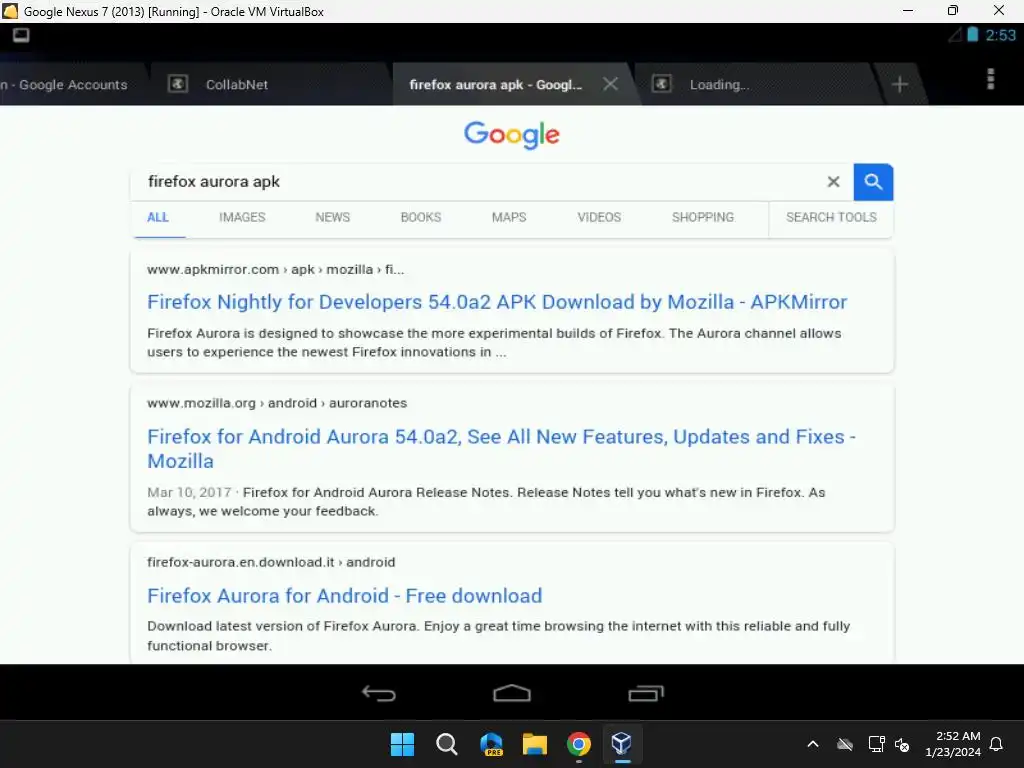The width and height of the screenshot is (1024, 768).
Task: Open the Windows notification bell
Action: click(996, 744)
